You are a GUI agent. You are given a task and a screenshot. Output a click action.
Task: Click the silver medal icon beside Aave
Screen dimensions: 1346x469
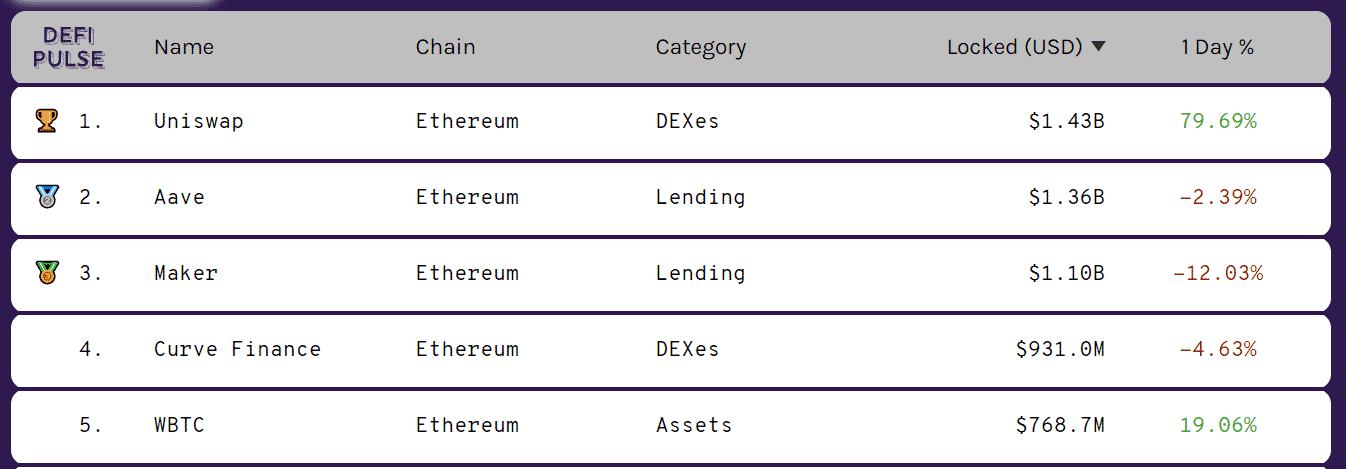(46, 197)
